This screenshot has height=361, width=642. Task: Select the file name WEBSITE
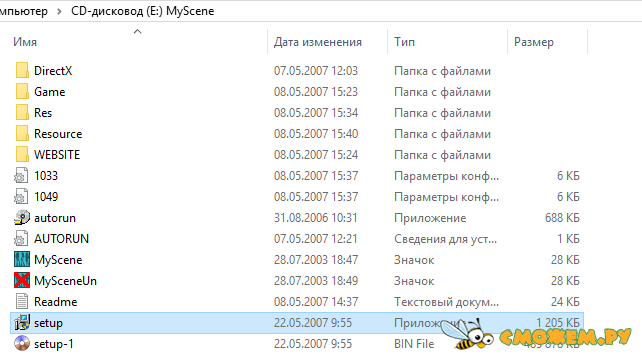pyautogui.click(x=57, y=155)
